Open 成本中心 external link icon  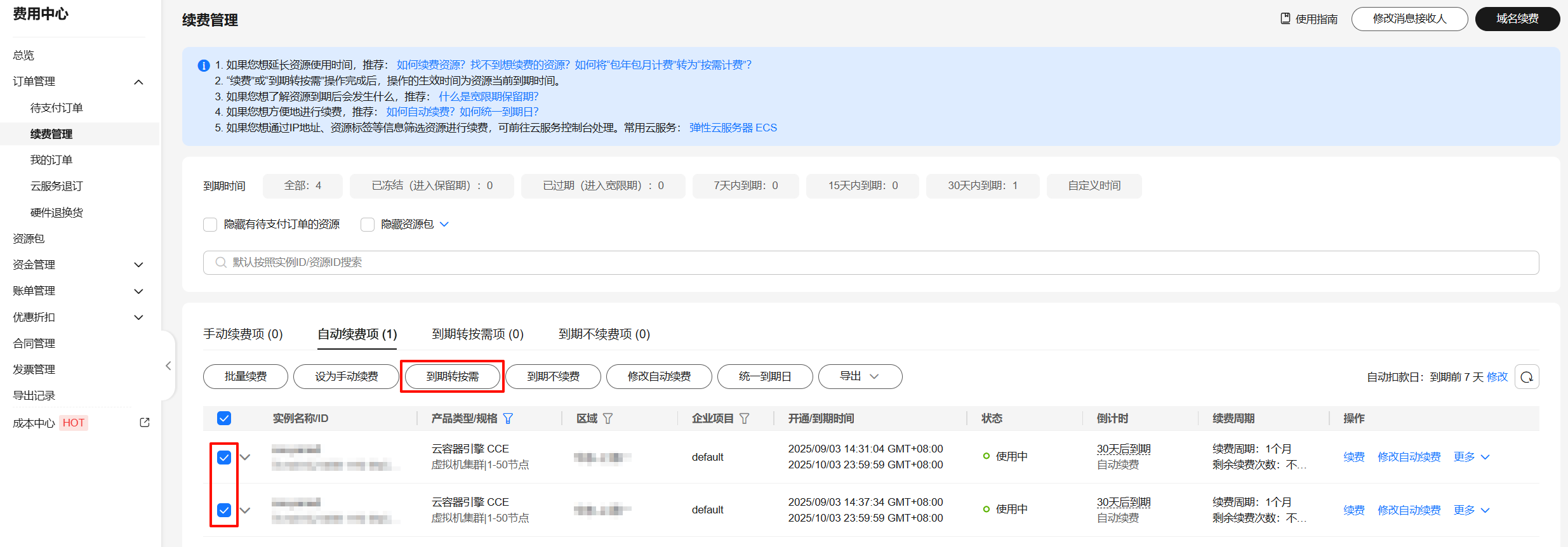click(145, 423)
